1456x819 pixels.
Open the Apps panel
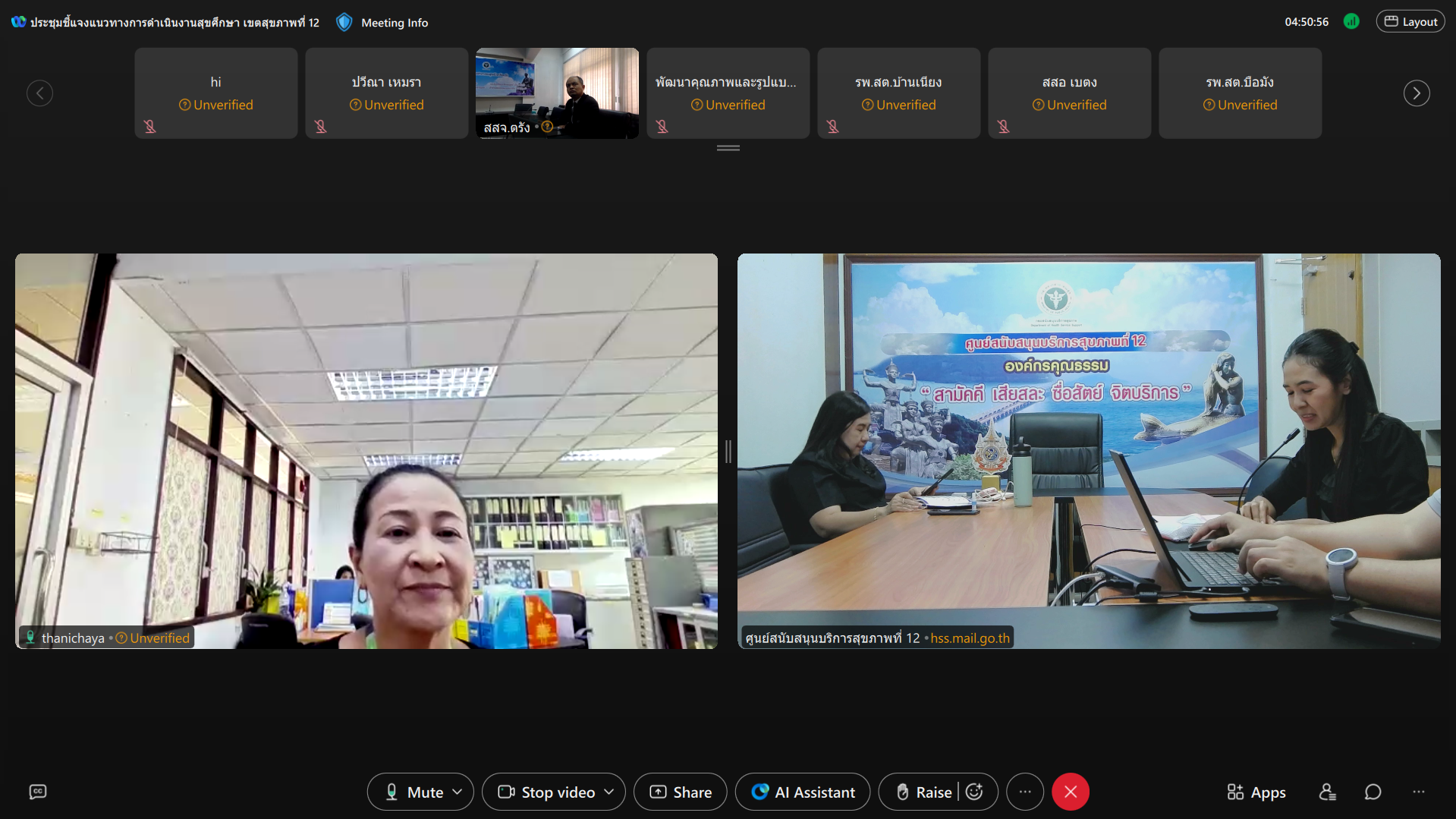(x=1256, y=792)
